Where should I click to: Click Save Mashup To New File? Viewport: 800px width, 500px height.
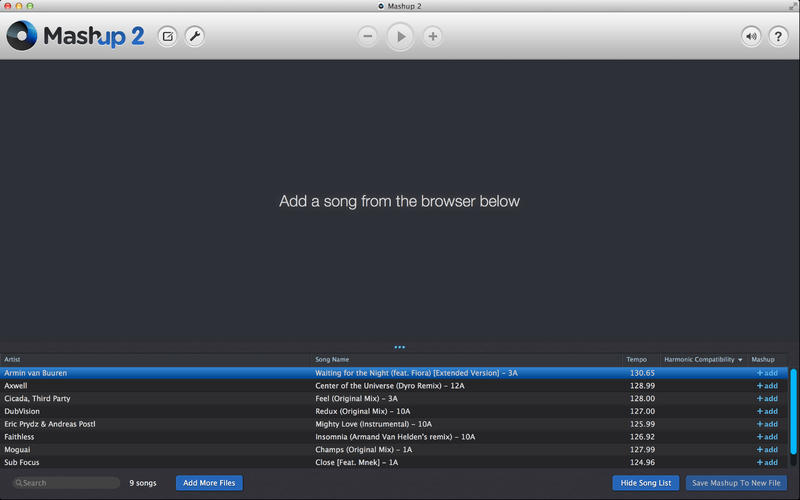pyautogui.click(x=736, y=483)
